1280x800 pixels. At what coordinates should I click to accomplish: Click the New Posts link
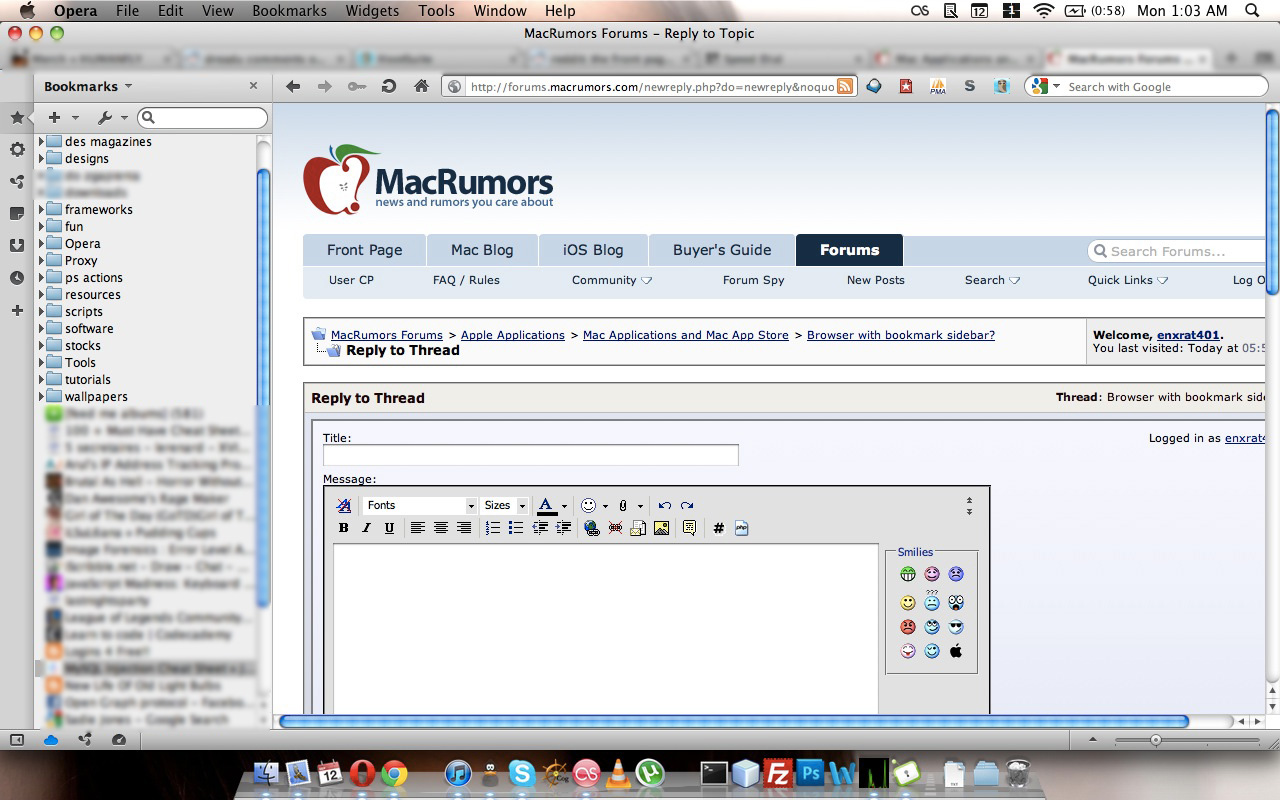pos(876,280)
